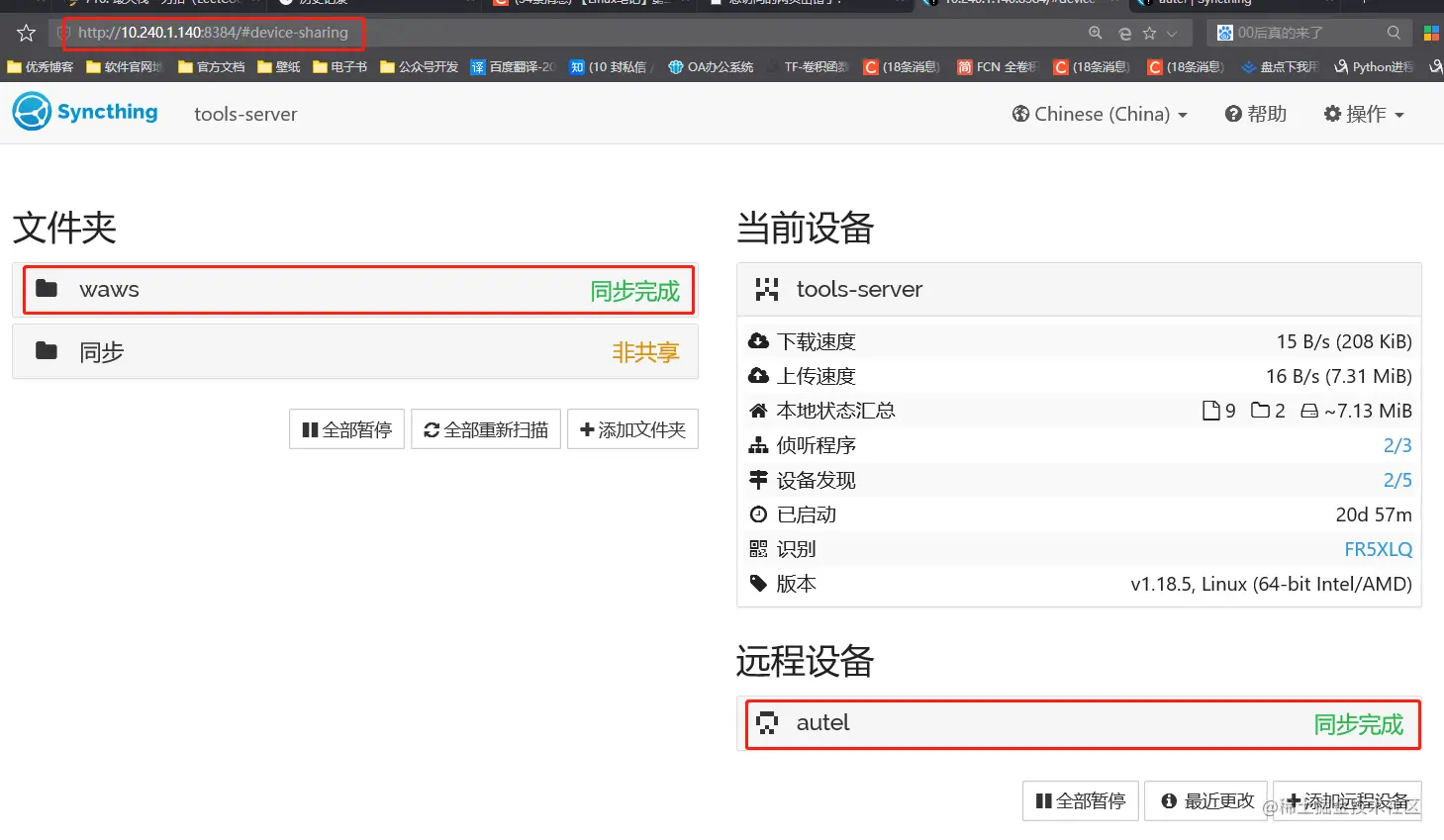Click the Syncthing logo in the header
This screenshot has width=1444, height=840.
coord(85,112)
